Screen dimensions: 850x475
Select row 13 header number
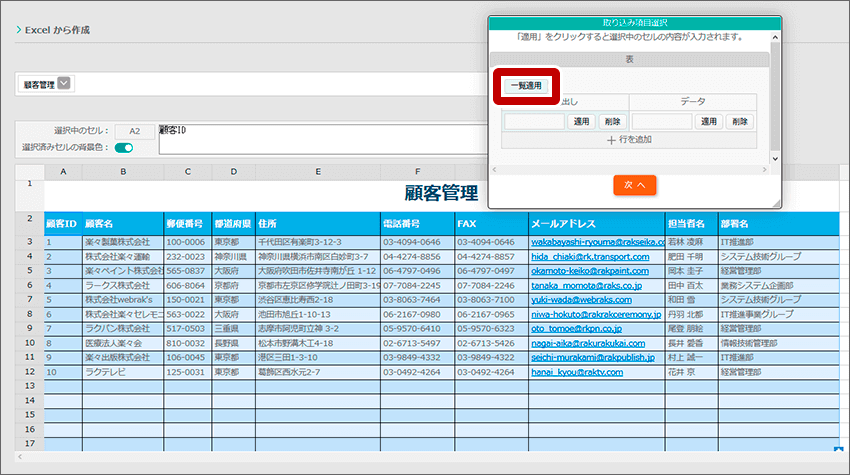coord(30,386)
